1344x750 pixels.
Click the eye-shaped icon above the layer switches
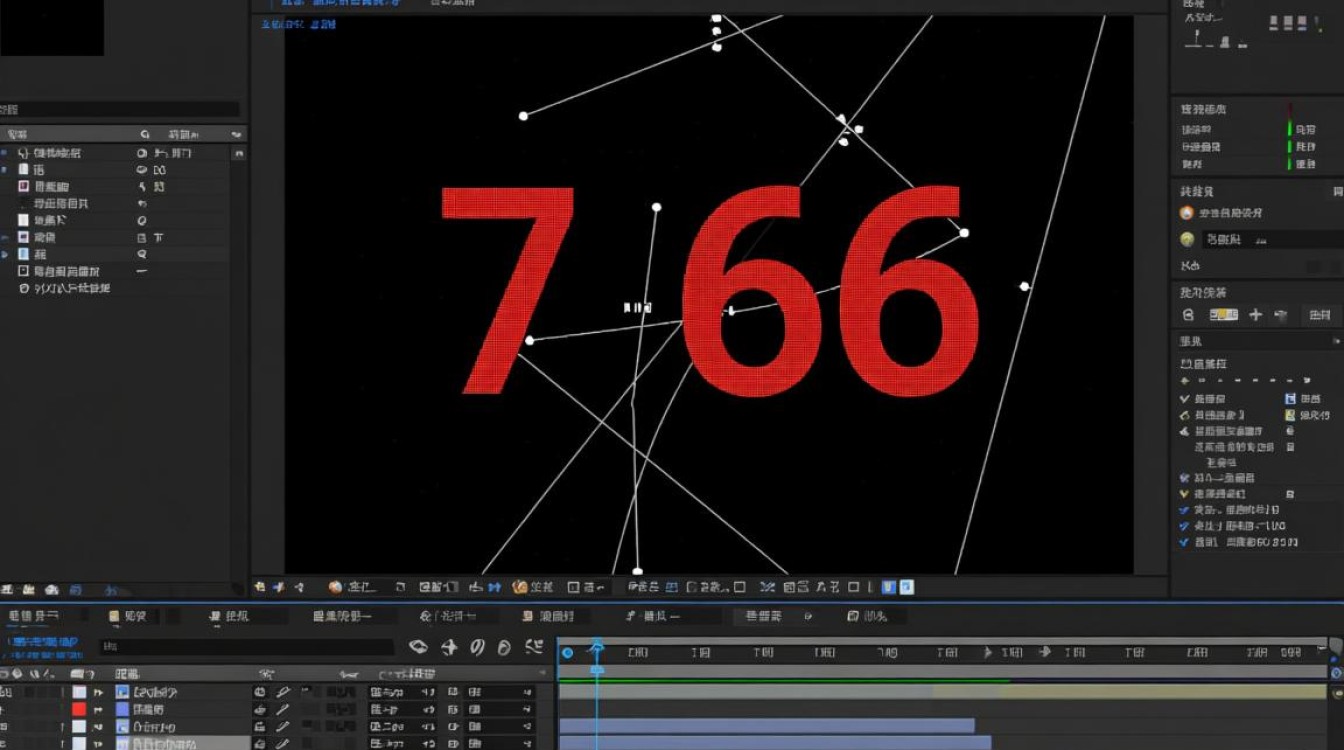click(418, 647)
